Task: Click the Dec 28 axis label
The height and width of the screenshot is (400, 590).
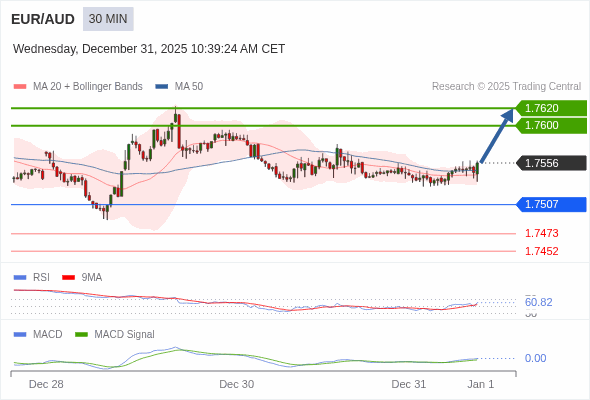Action: click(46, 384)
